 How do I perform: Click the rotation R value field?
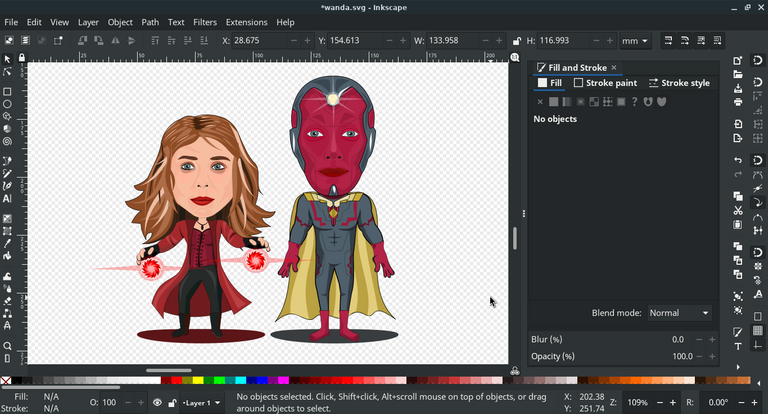tap(717, 403)
